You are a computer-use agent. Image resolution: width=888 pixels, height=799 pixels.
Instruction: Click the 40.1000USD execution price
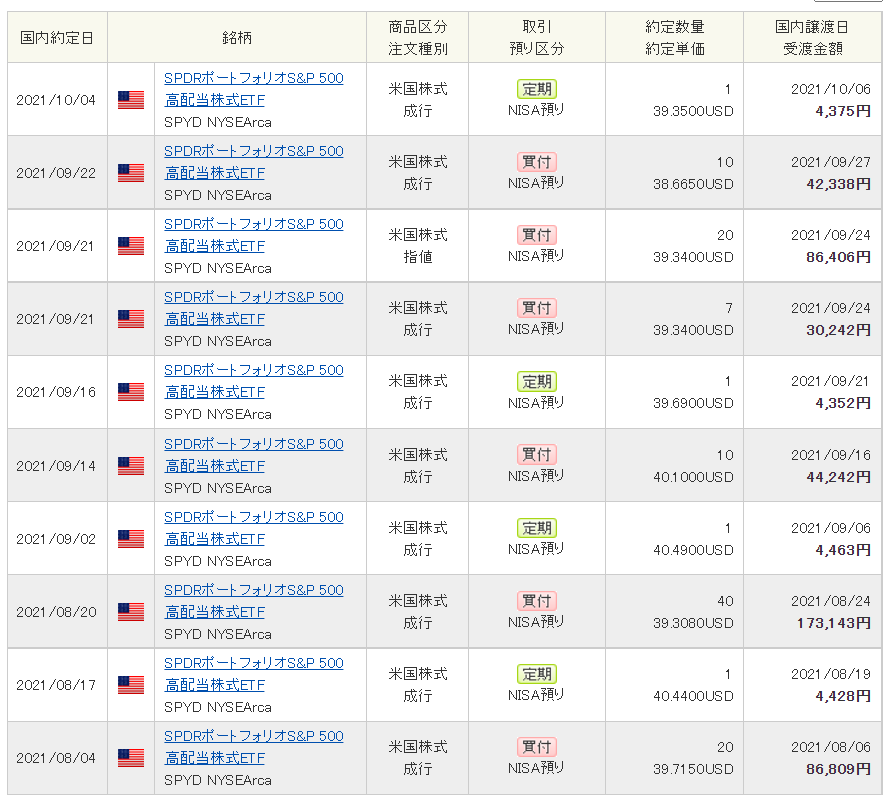tap(693, 477)
